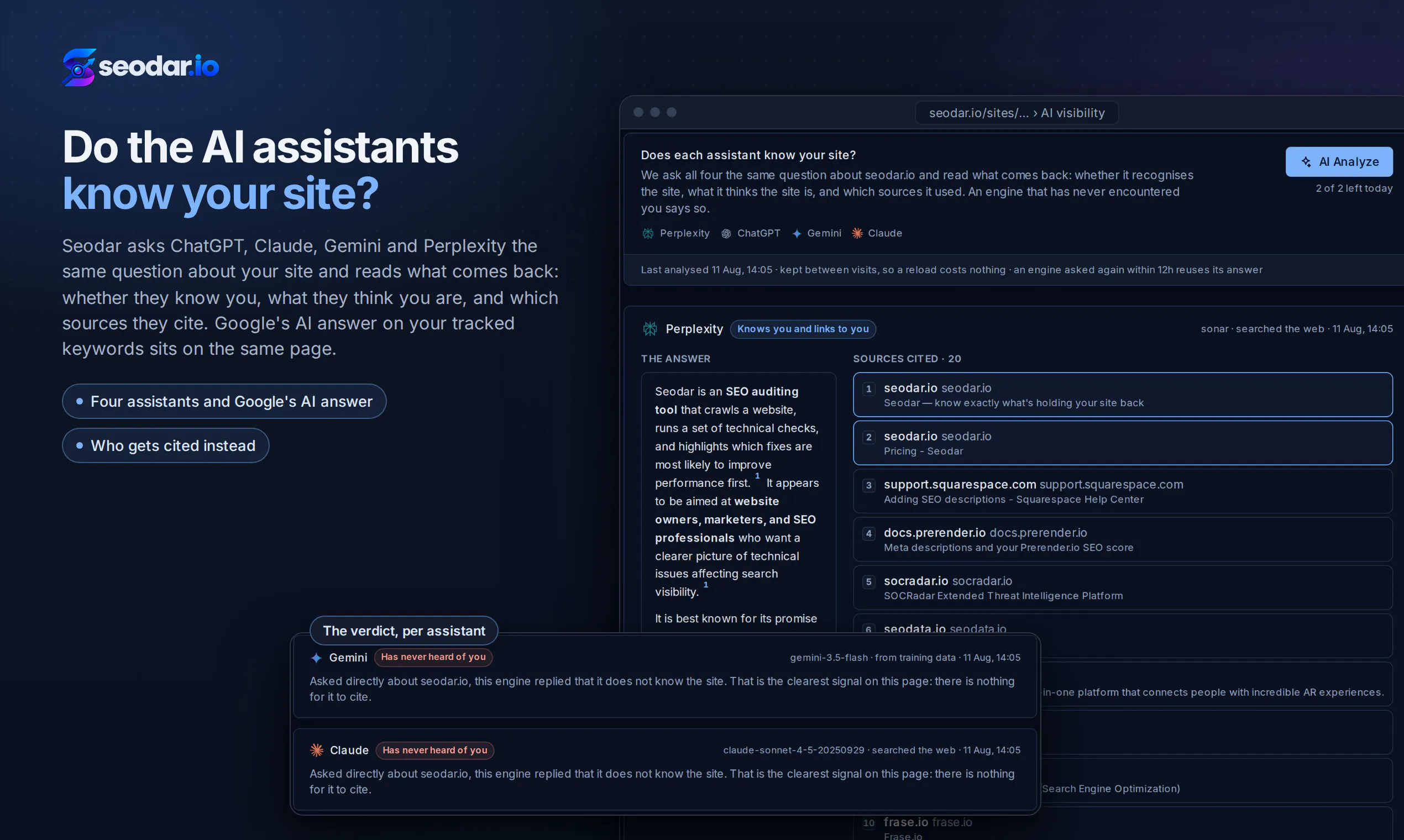Click the AI Analyze button
1404x840 pixels.
[1339, 162]
